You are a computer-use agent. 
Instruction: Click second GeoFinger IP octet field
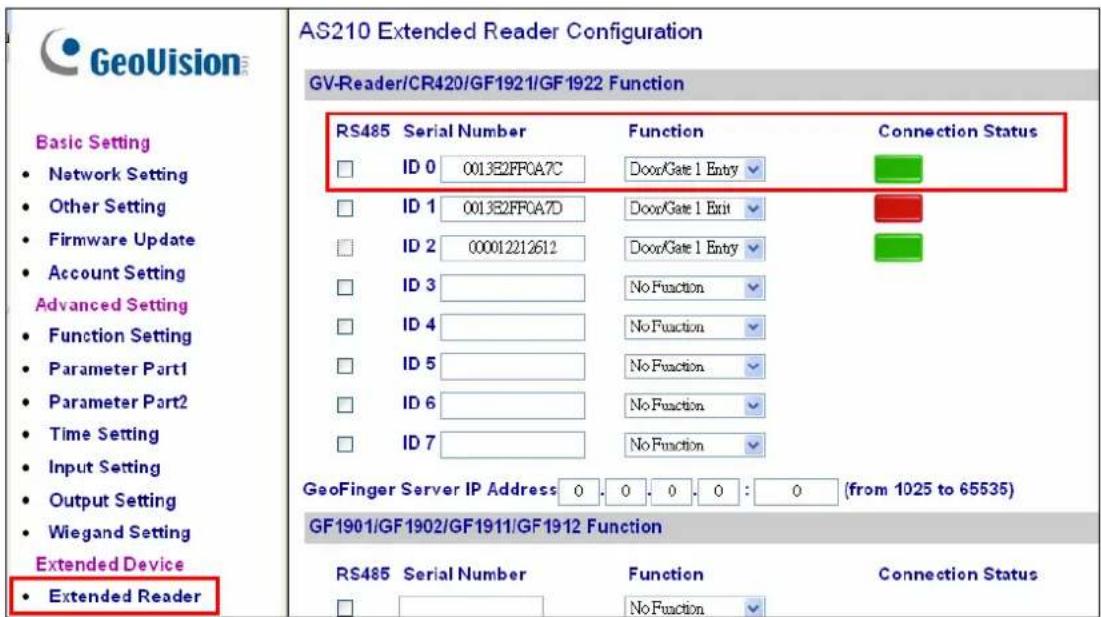pyautogui.click(x=625, y=491)
